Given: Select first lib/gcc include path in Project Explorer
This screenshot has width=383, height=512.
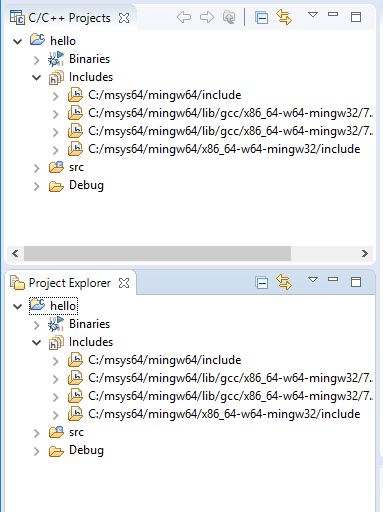Looking at the screenshot, I should (x=230, y=378).
